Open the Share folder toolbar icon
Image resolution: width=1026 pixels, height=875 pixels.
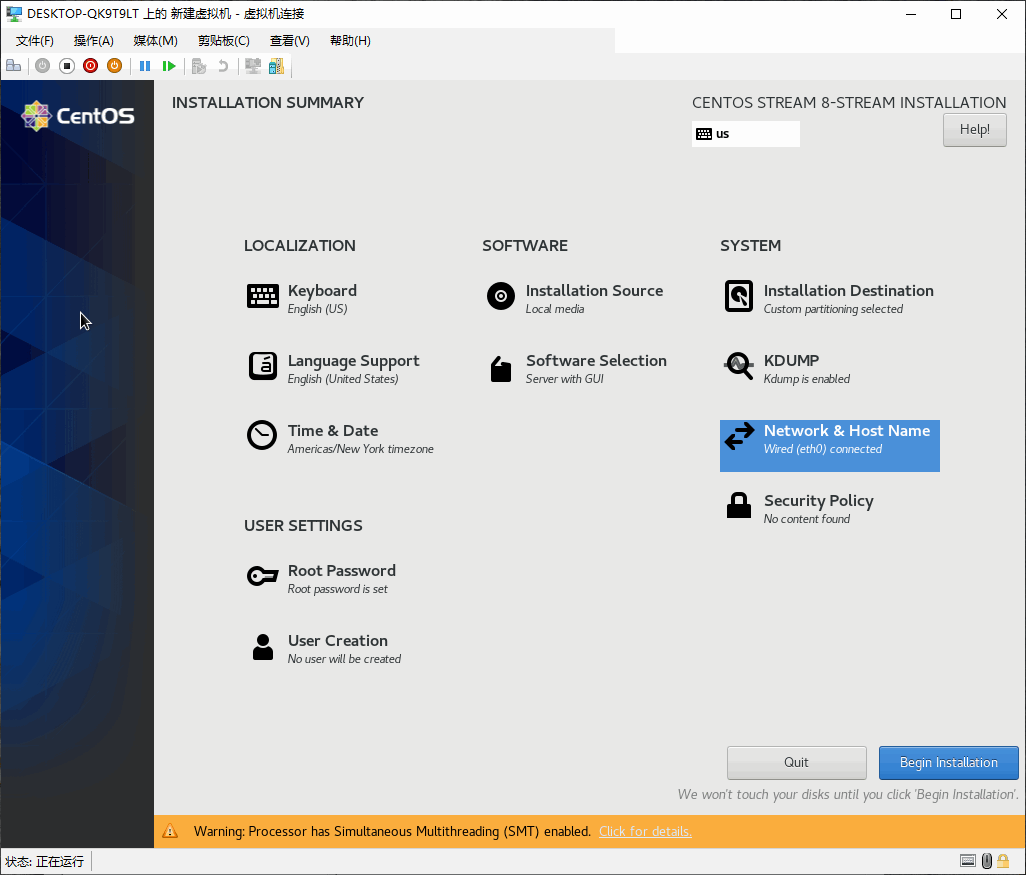pyautogui.click(x=276, y=65)
